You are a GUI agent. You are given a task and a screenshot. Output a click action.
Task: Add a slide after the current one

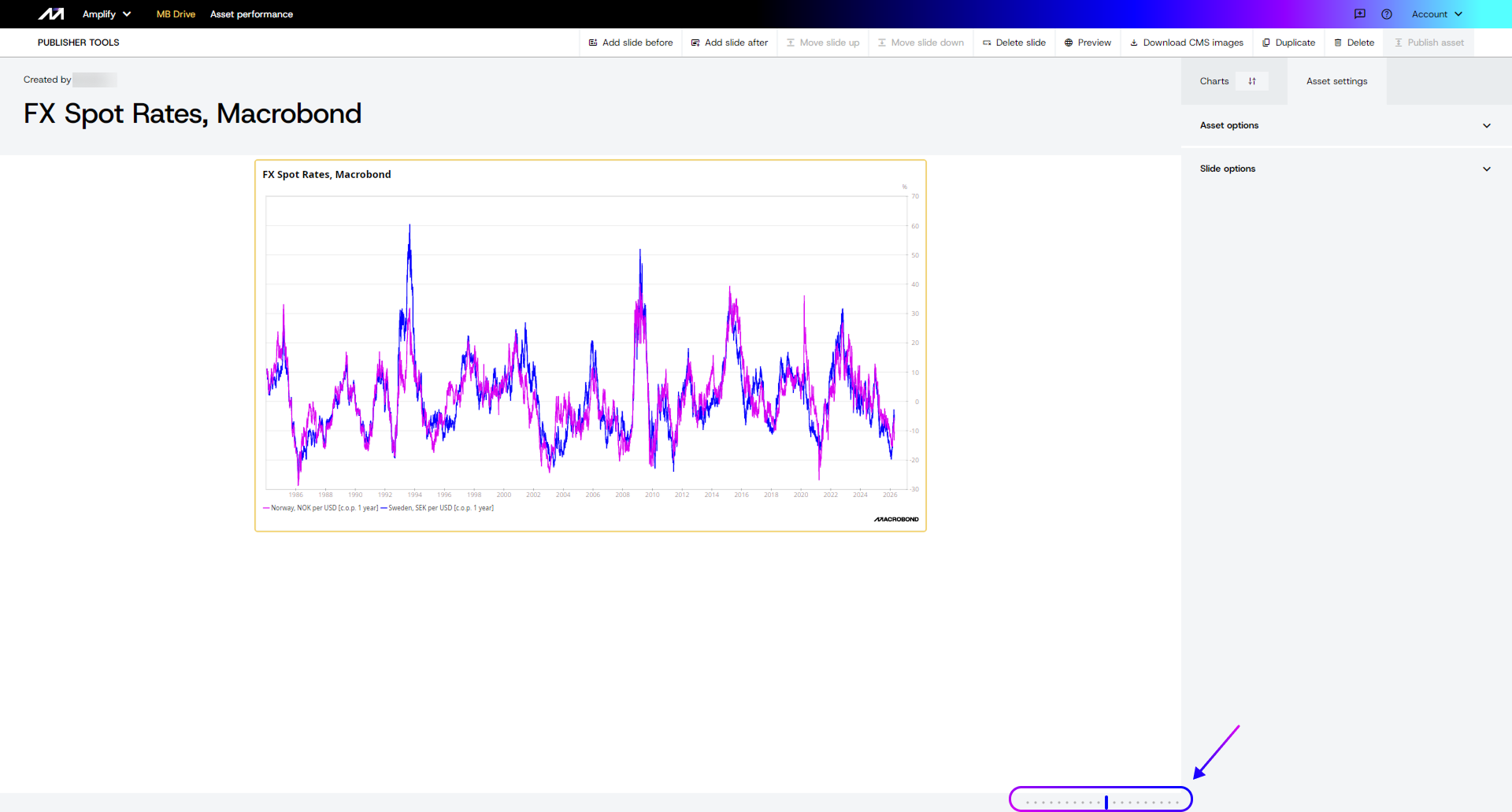point(729,43)
